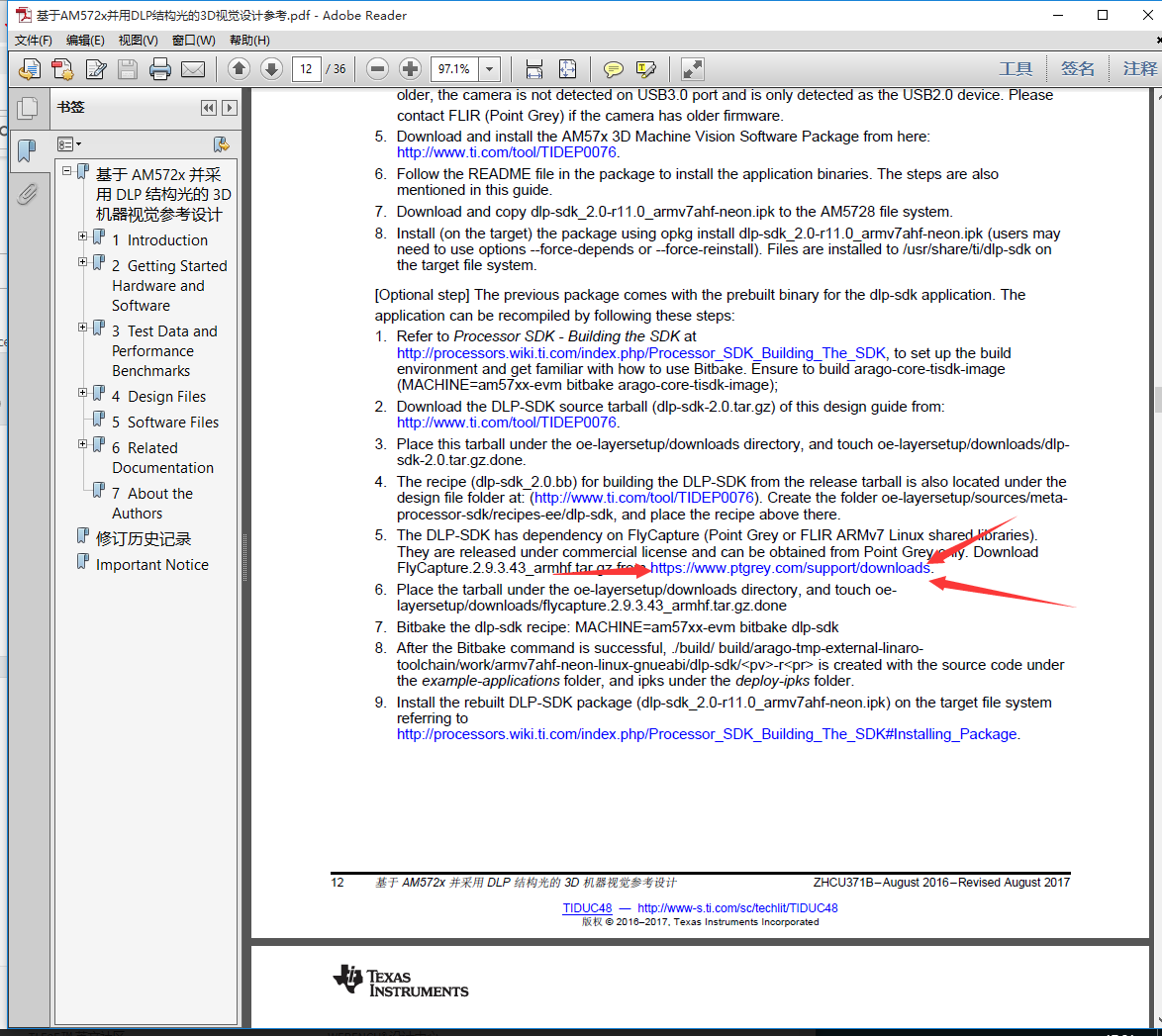Click the zoom level 97.1% field
This screenshot has width=1162, height=1036.
(454, 69)
